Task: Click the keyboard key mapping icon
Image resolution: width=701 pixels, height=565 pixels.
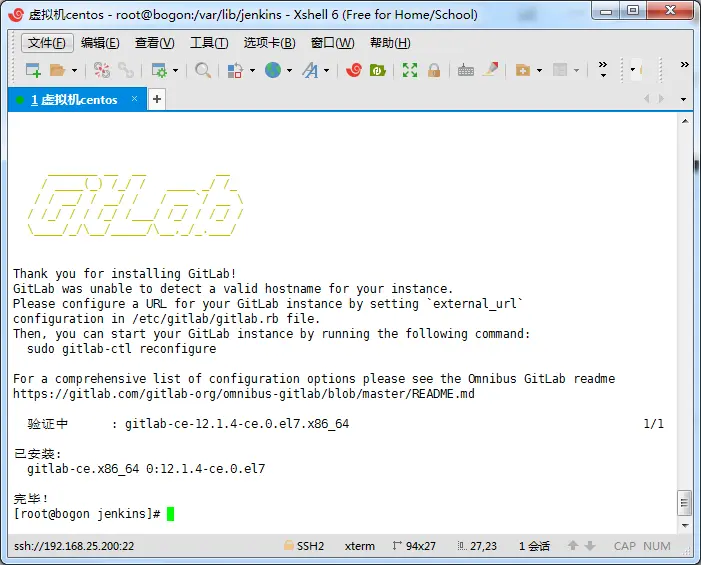Action: click(465, 70)
